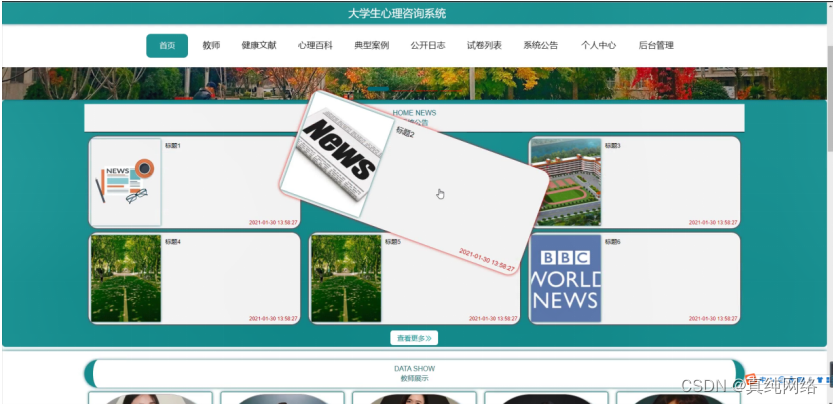Click the DATA SHOW section heading
Screen dimensions: 833x404
pos(414,368)
